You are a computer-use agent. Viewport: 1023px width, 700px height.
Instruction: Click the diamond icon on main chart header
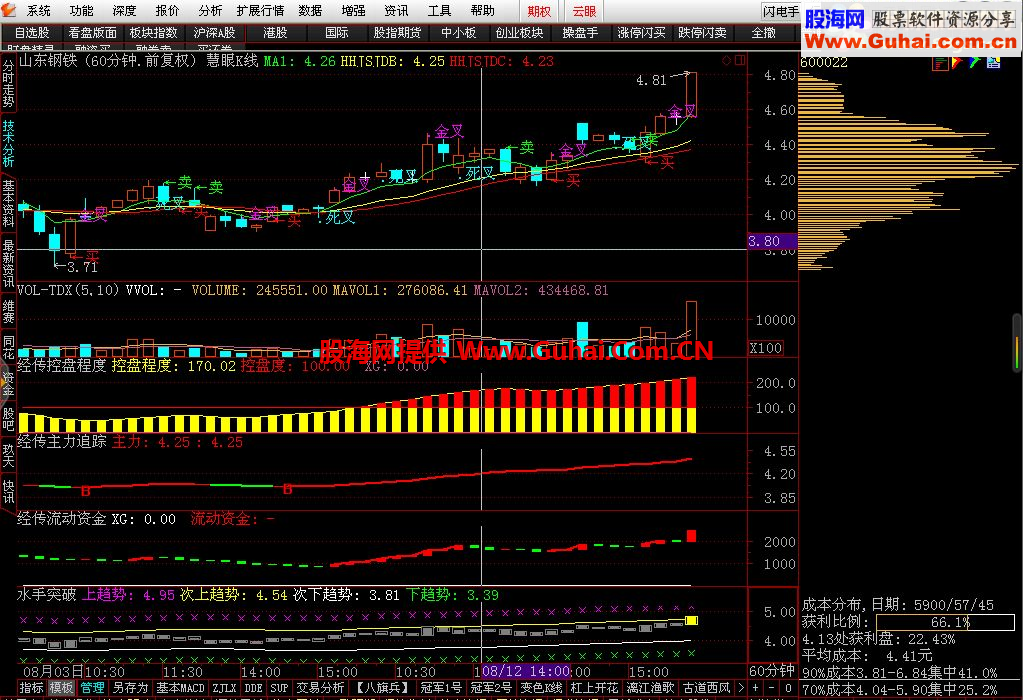click(726, 61)
